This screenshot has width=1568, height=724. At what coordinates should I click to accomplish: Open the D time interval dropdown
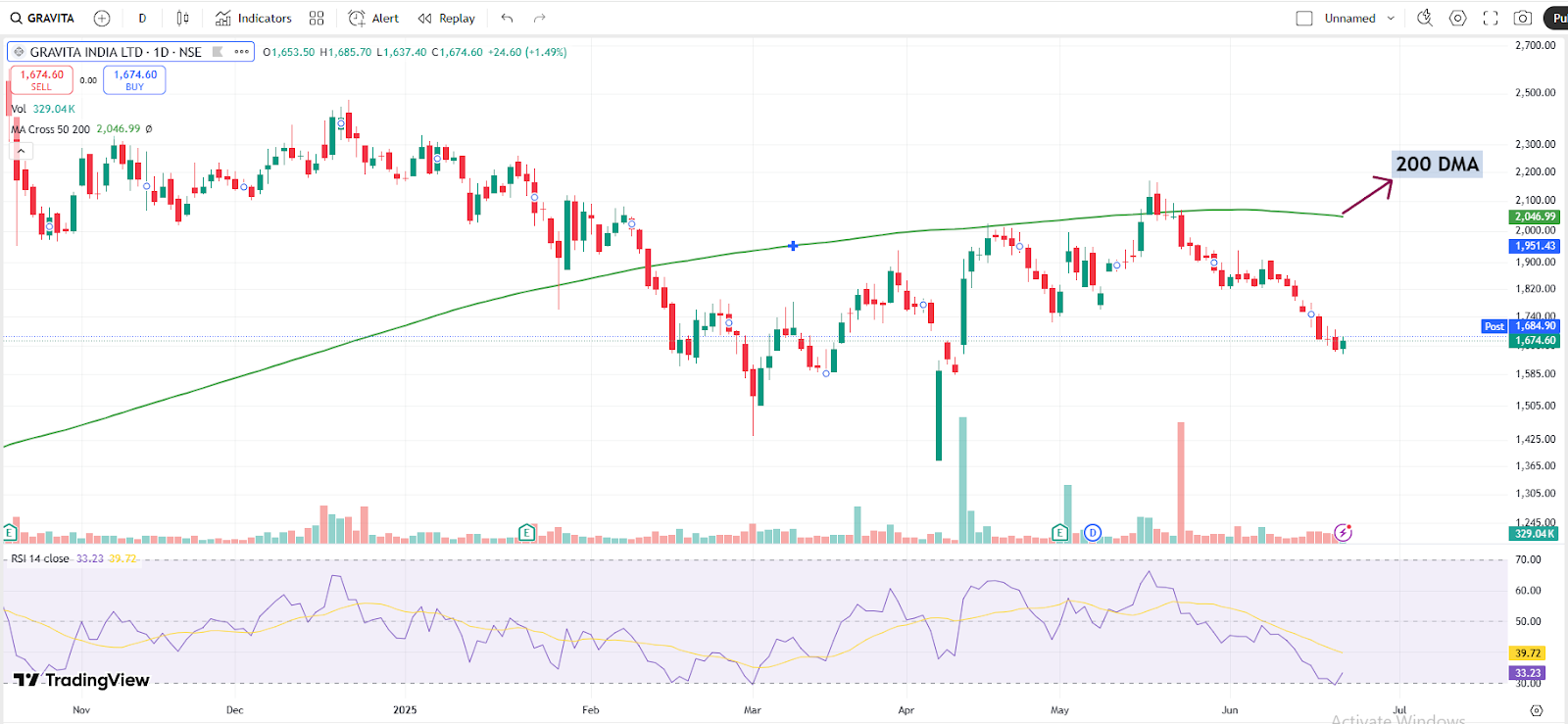(142, 18)
